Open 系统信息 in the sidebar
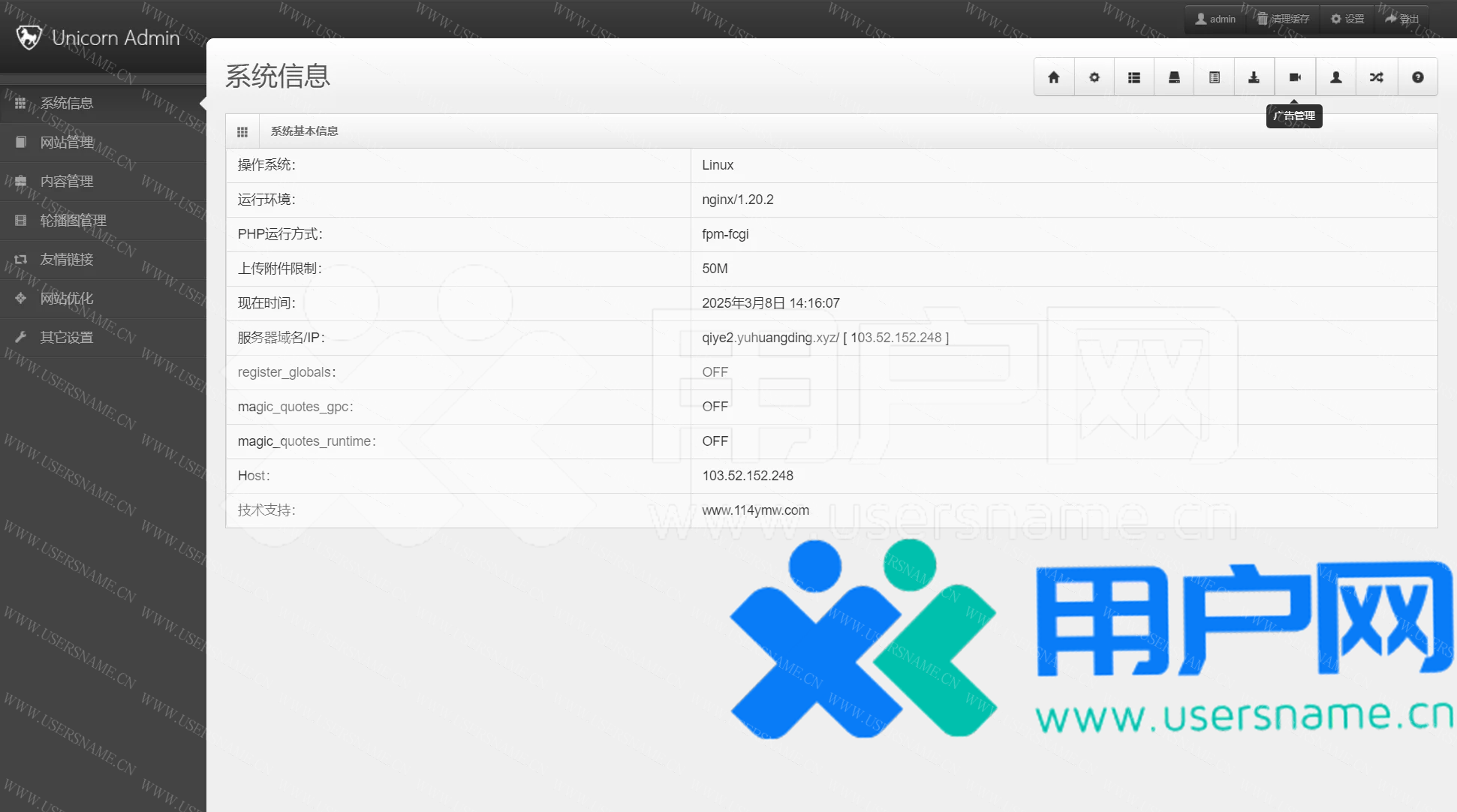This screenshot has width=1457, height=812. pos(67,104)
